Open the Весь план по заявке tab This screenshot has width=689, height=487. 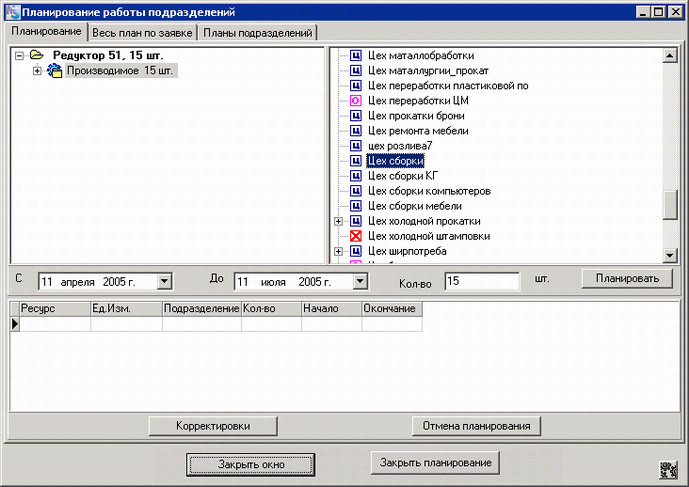click(142, 33)
